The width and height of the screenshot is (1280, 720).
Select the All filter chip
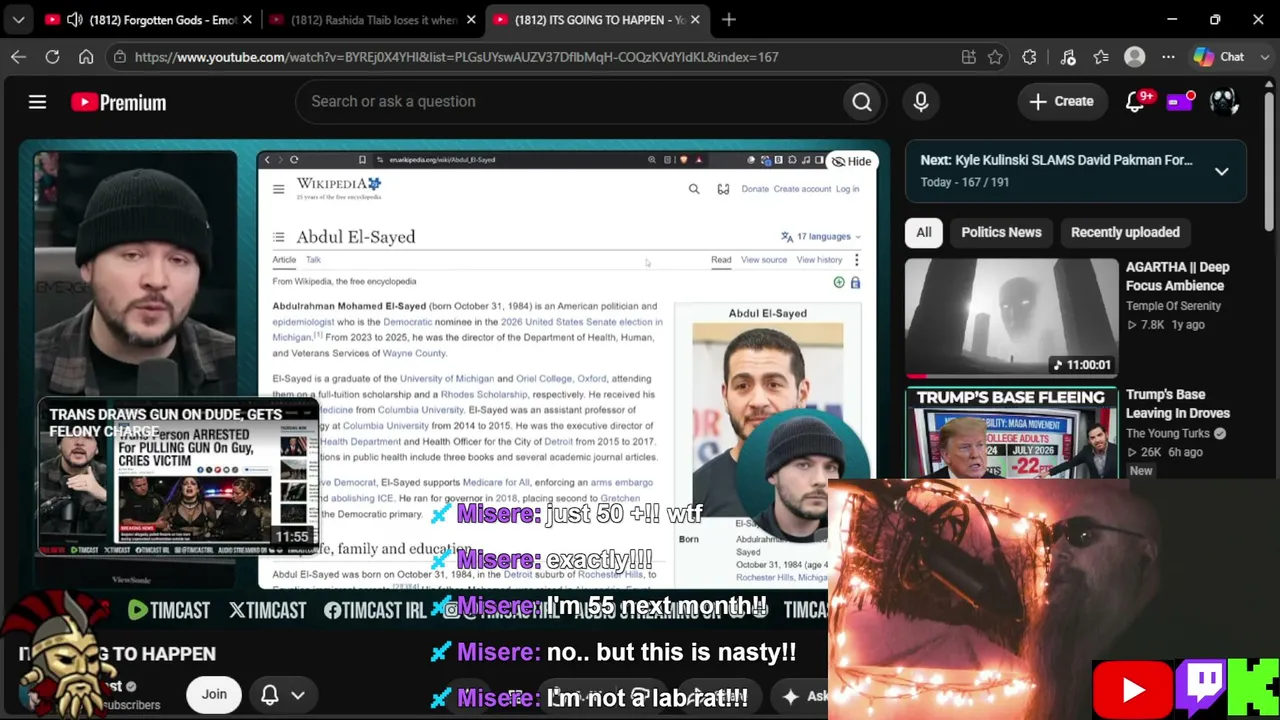pyautogui.click(x=924, y=232)
